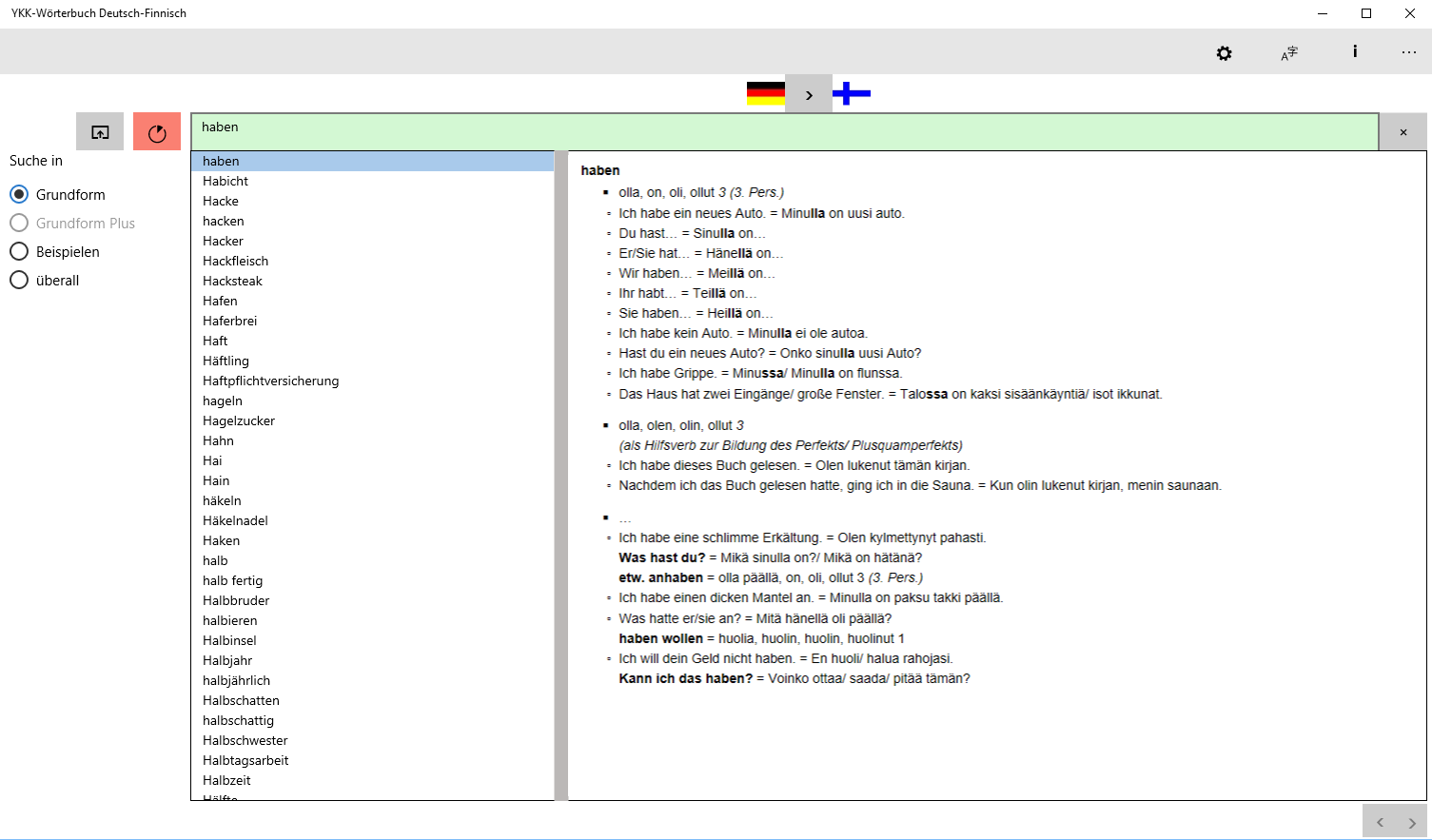1432x840 pixels.
Task: Click the vertical divider between list and entry
Action: tap(561, 476)
